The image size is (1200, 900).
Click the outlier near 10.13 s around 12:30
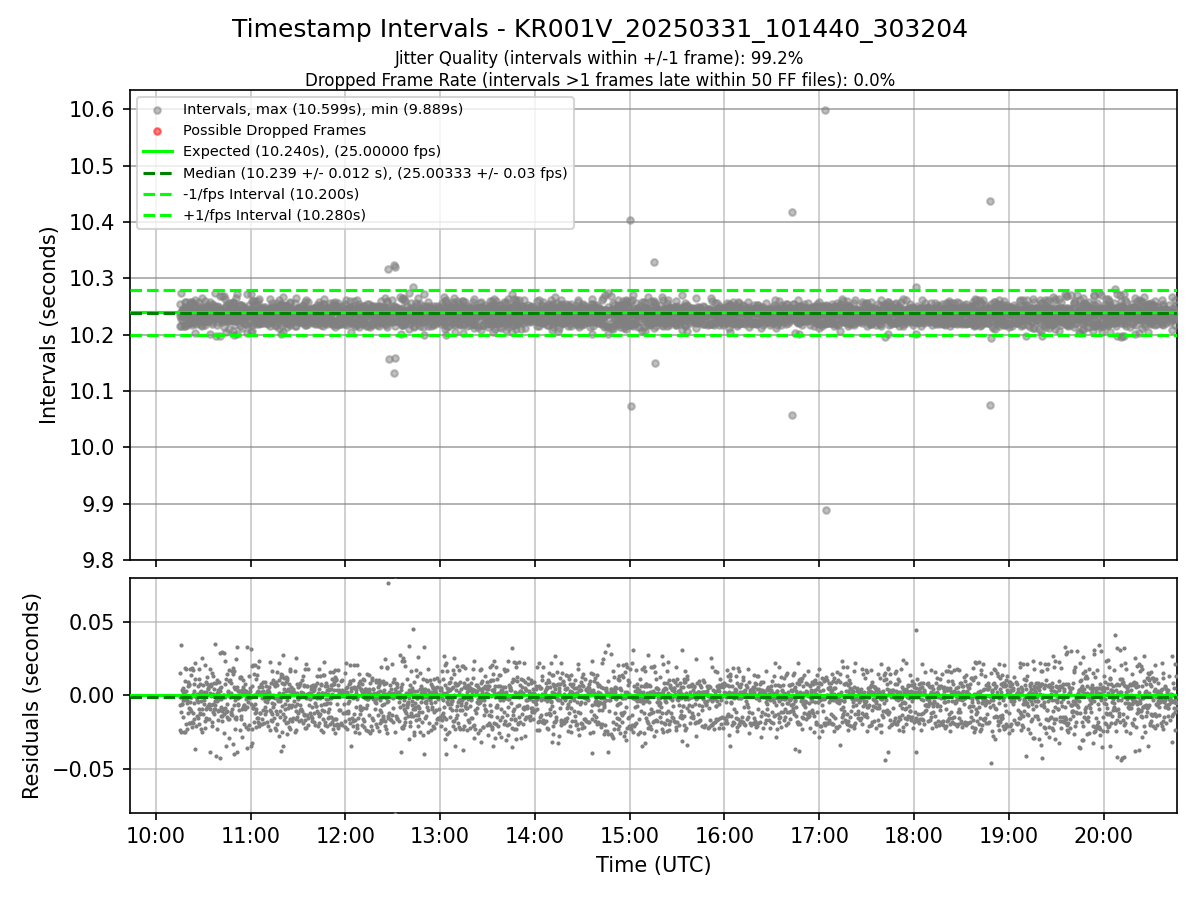click(x=394, y=373)
